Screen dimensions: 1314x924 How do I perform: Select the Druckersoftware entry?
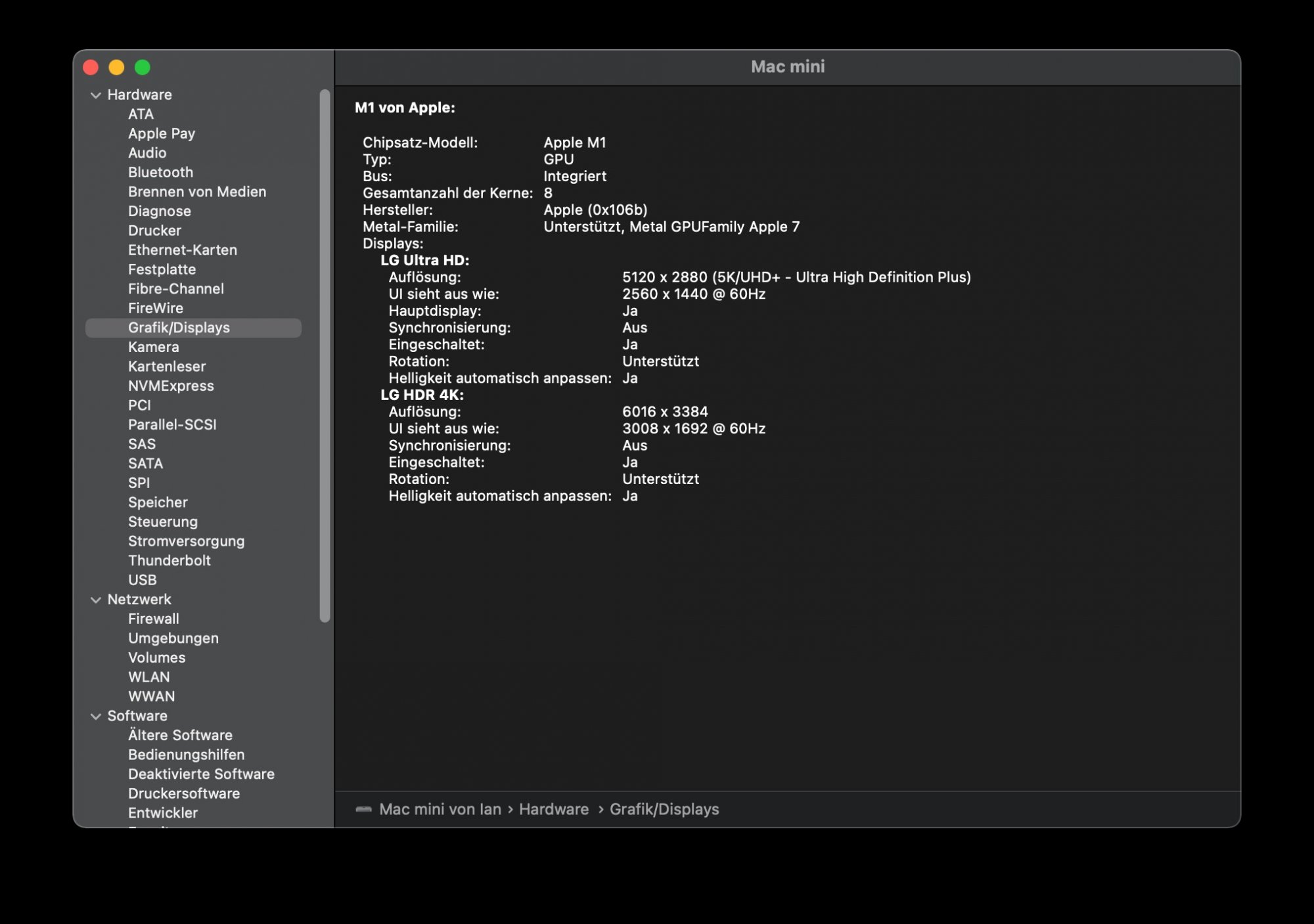(184, 793)
